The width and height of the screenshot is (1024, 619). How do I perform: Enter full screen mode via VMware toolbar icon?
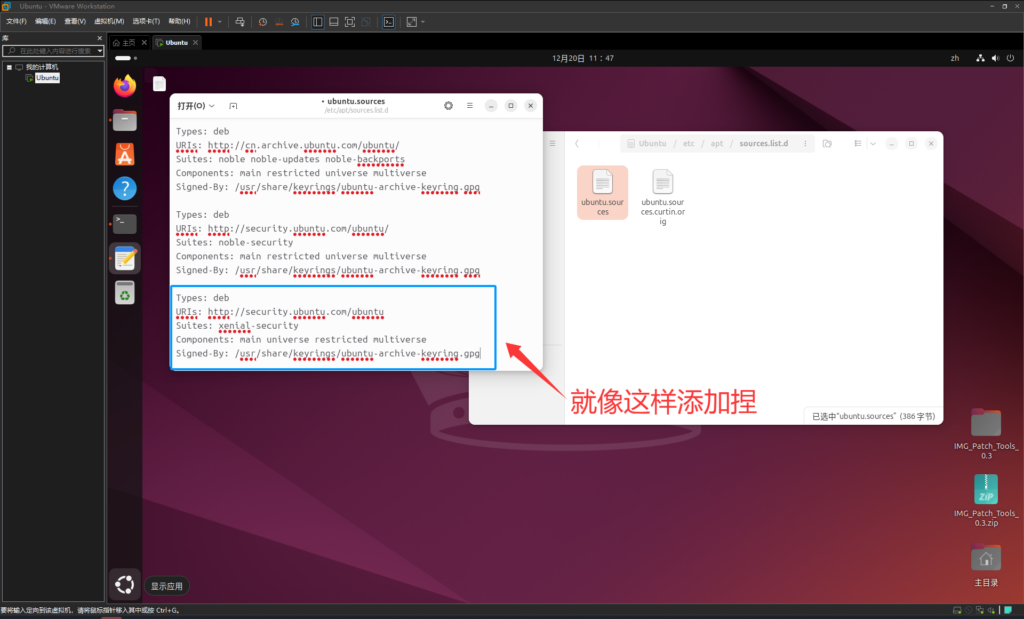point(350,21)
